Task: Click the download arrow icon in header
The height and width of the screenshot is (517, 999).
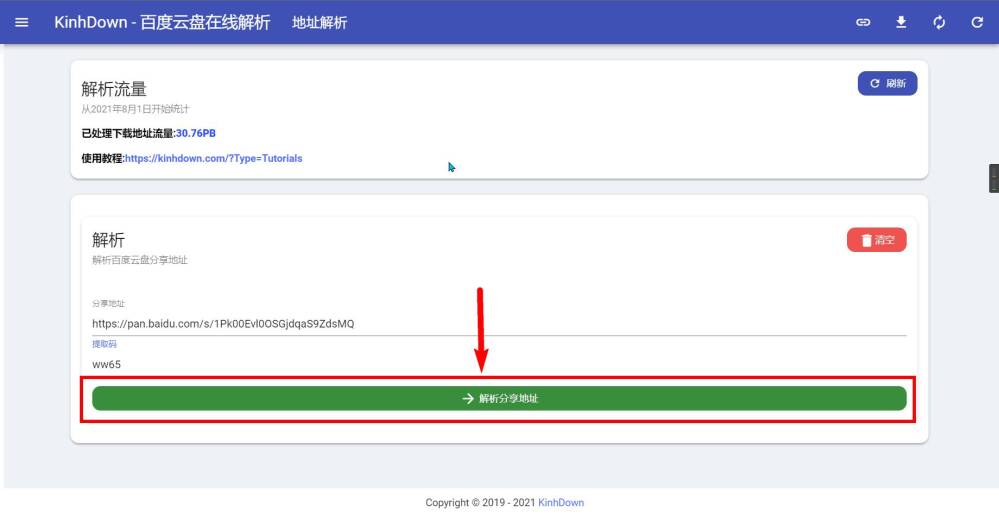Action: click(x=901, y=22)
